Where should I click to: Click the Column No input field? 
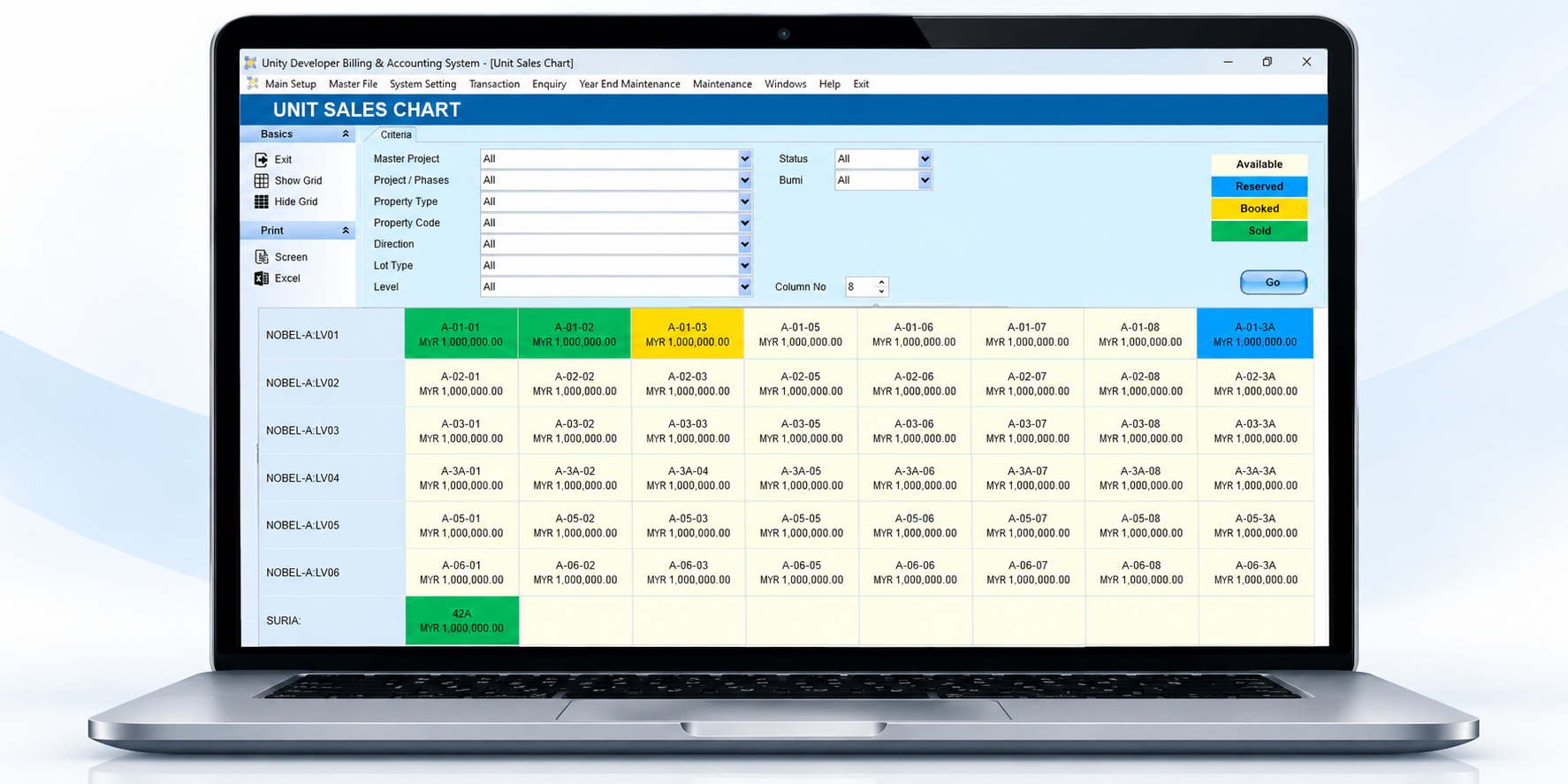pos(859,286)
